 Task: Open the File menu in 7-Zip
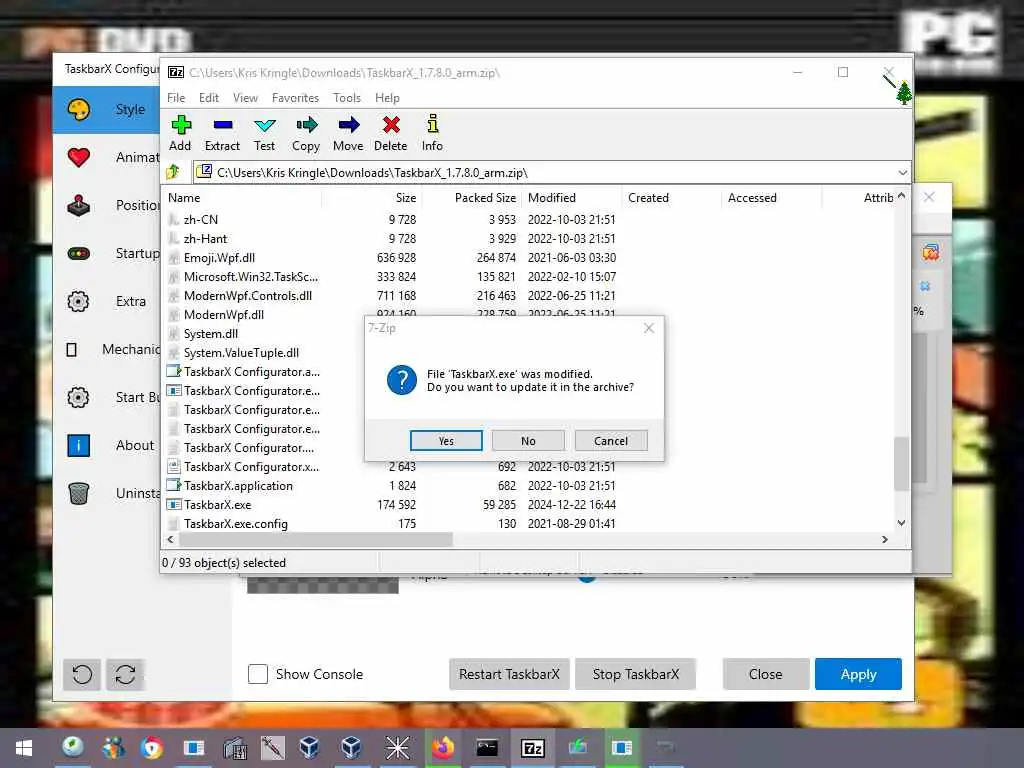tap(176, 98)
